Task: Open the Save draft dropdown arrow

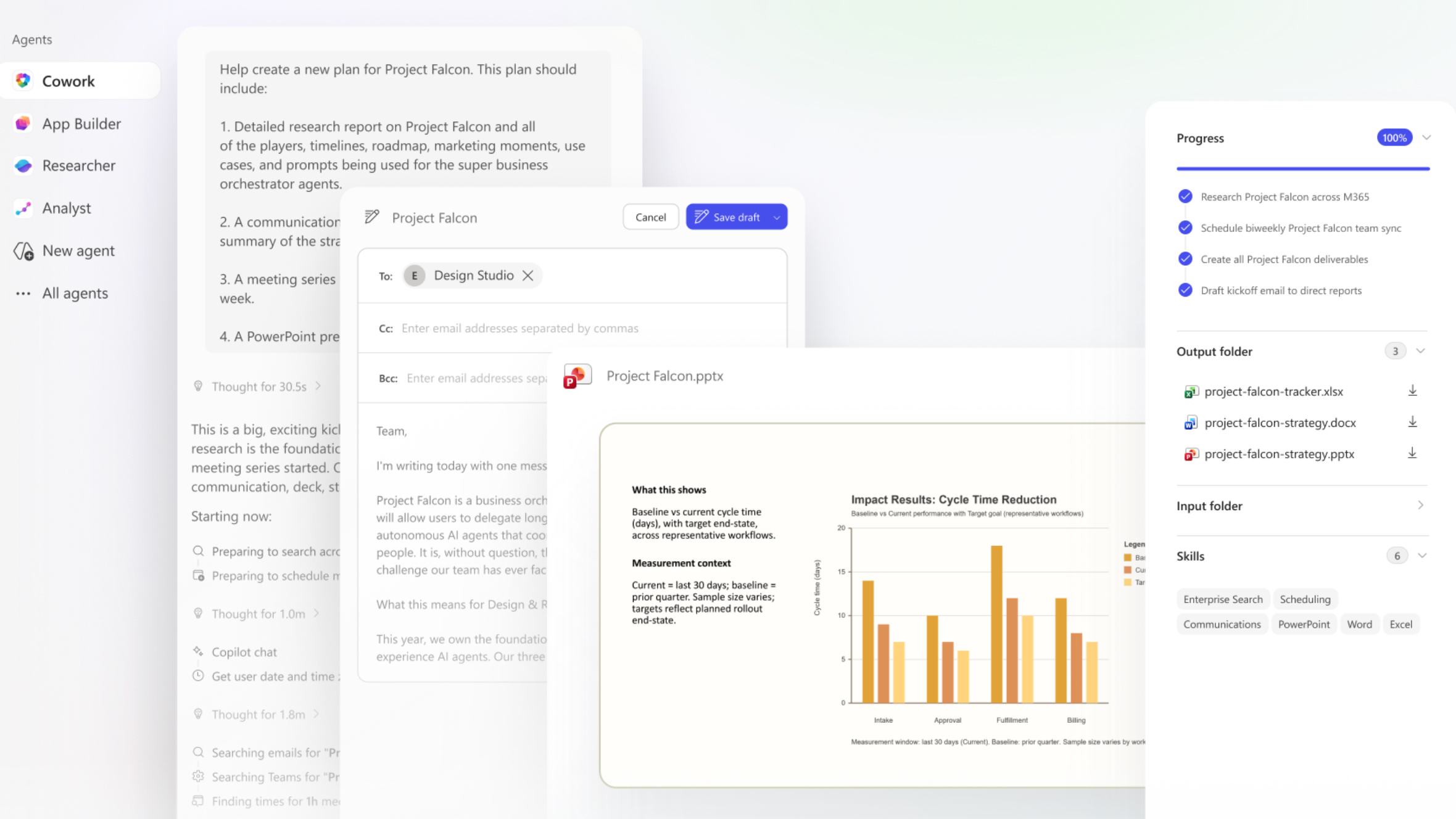Action: 777,218
